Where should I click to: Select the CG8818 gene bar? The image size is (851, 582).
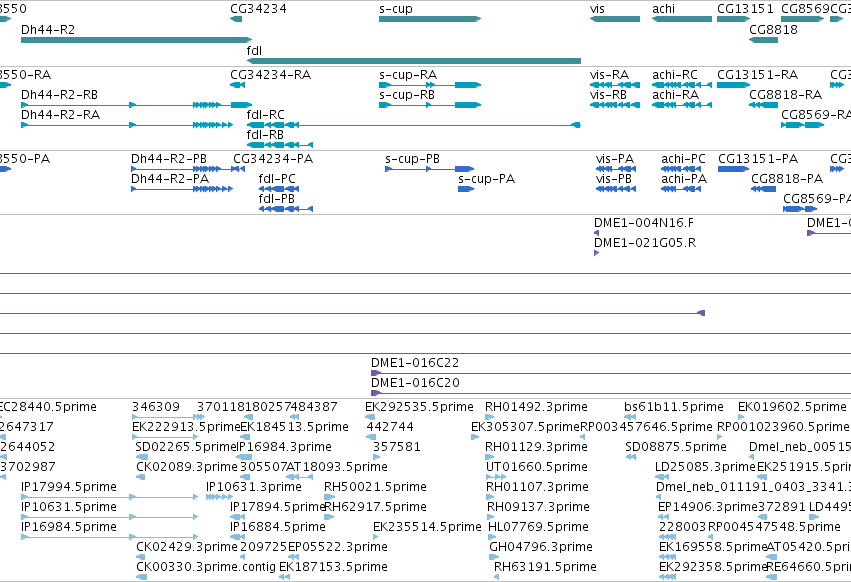[764, 40]
